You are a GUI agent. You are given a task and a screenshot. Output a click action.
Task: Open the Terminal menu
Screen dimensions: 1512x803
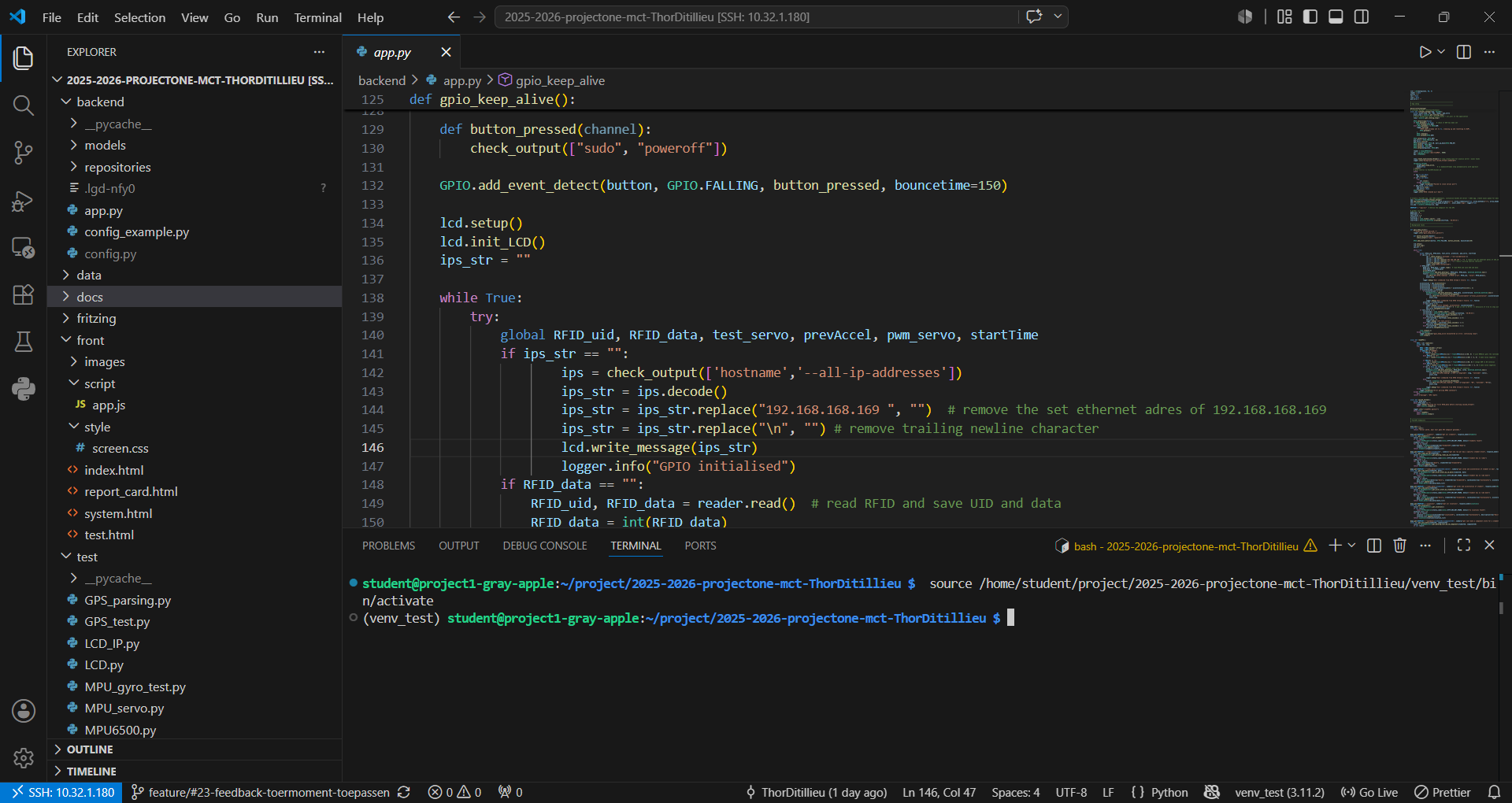pos(317,17)
